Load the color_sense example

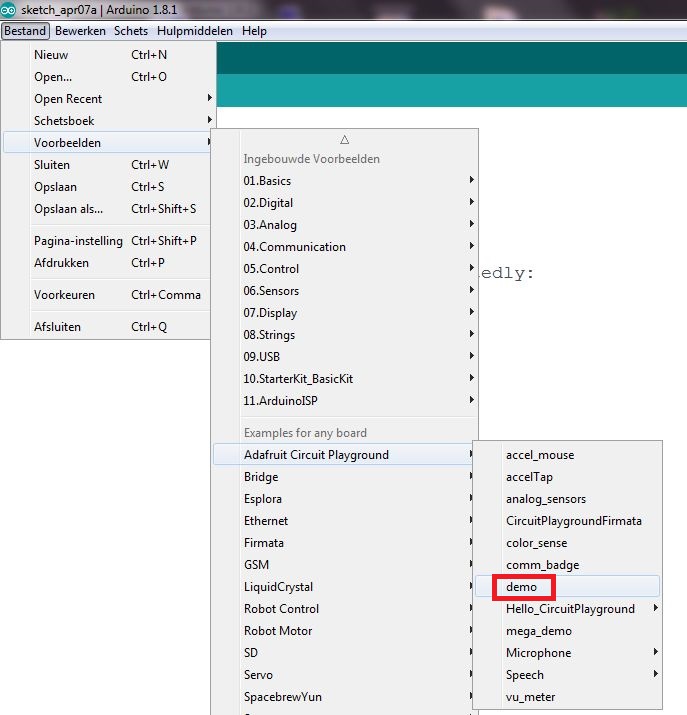tap(567, 543)
